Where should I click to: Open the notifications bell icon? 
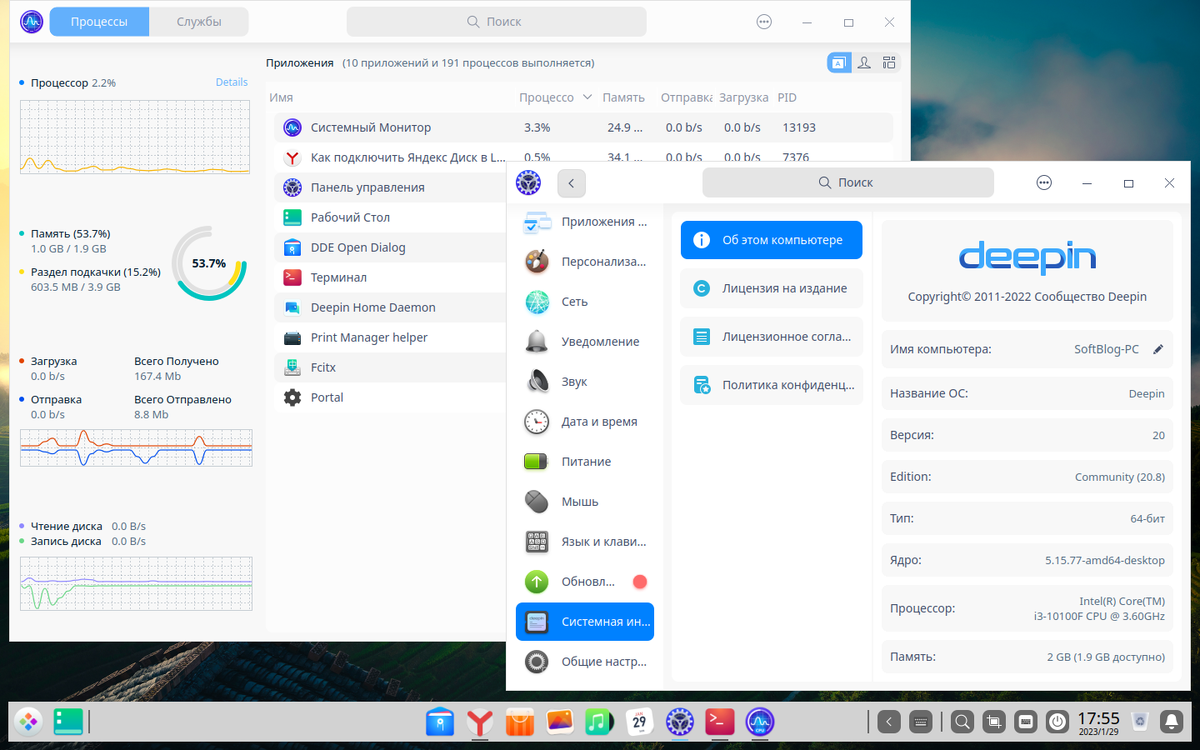pos(1172,720)
